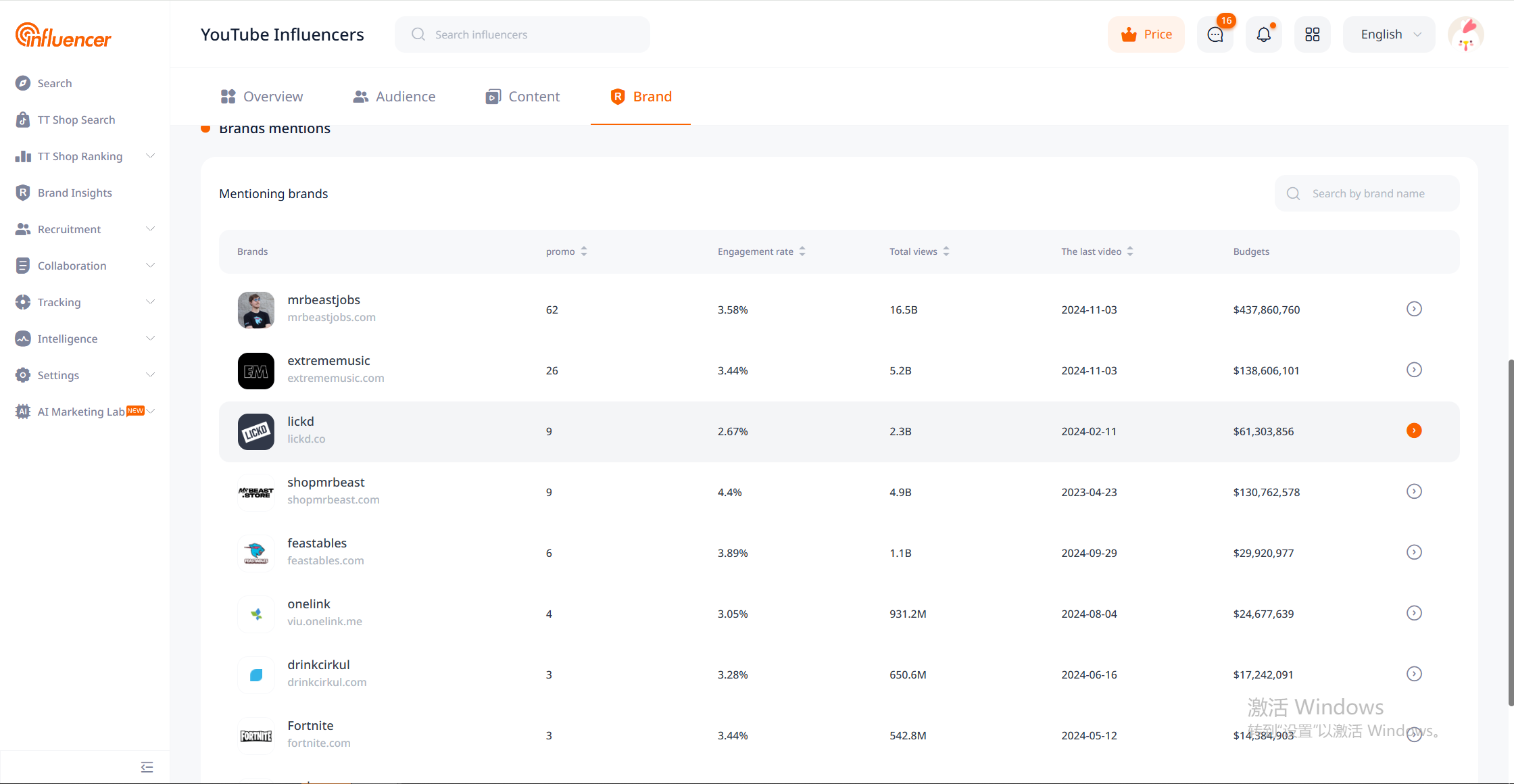Click the notification bell icon
Viewport: 1514px width, 784px height.
1263,34
